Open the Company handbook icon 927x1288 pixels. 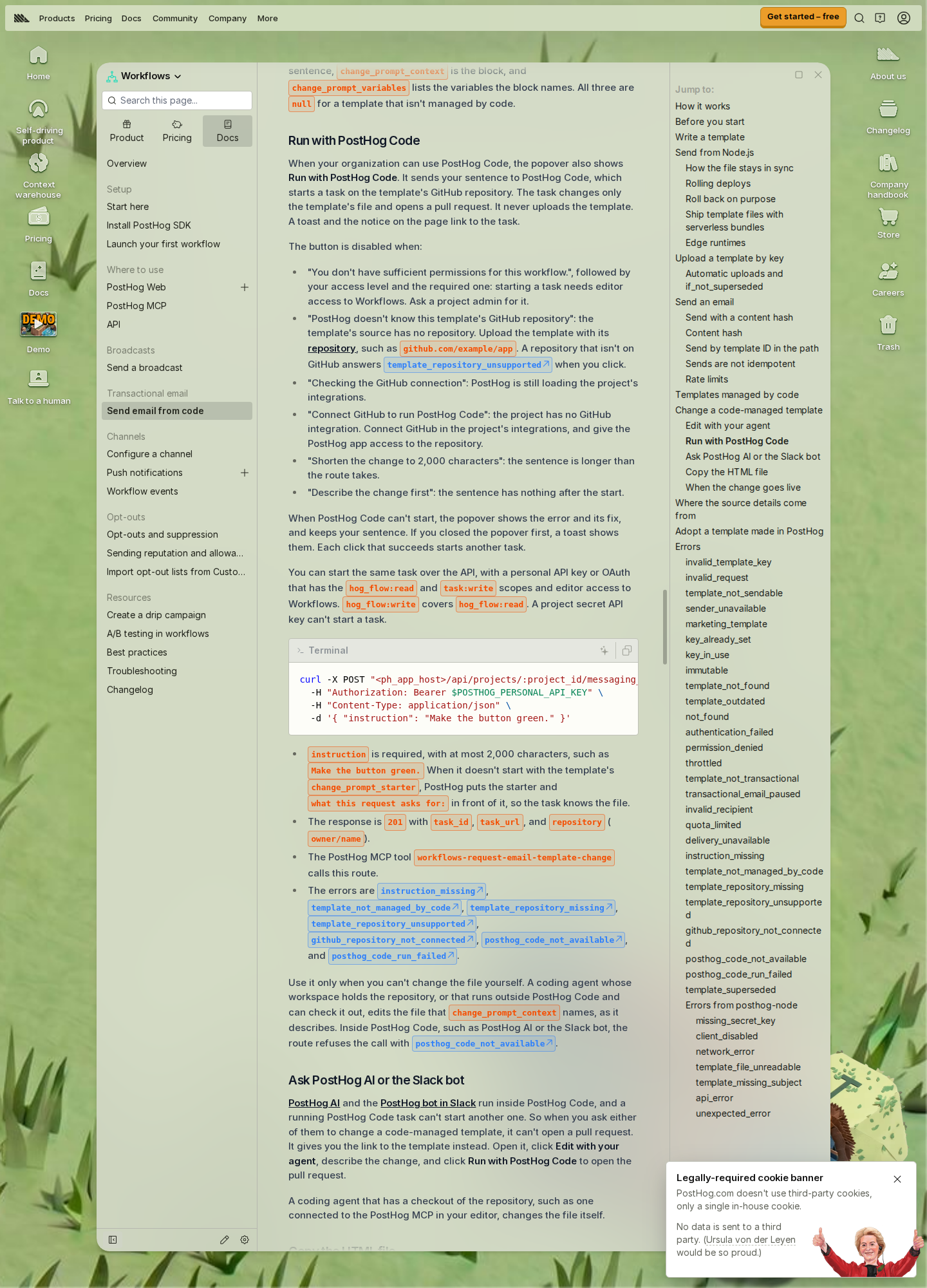click(x=888, y=176)
